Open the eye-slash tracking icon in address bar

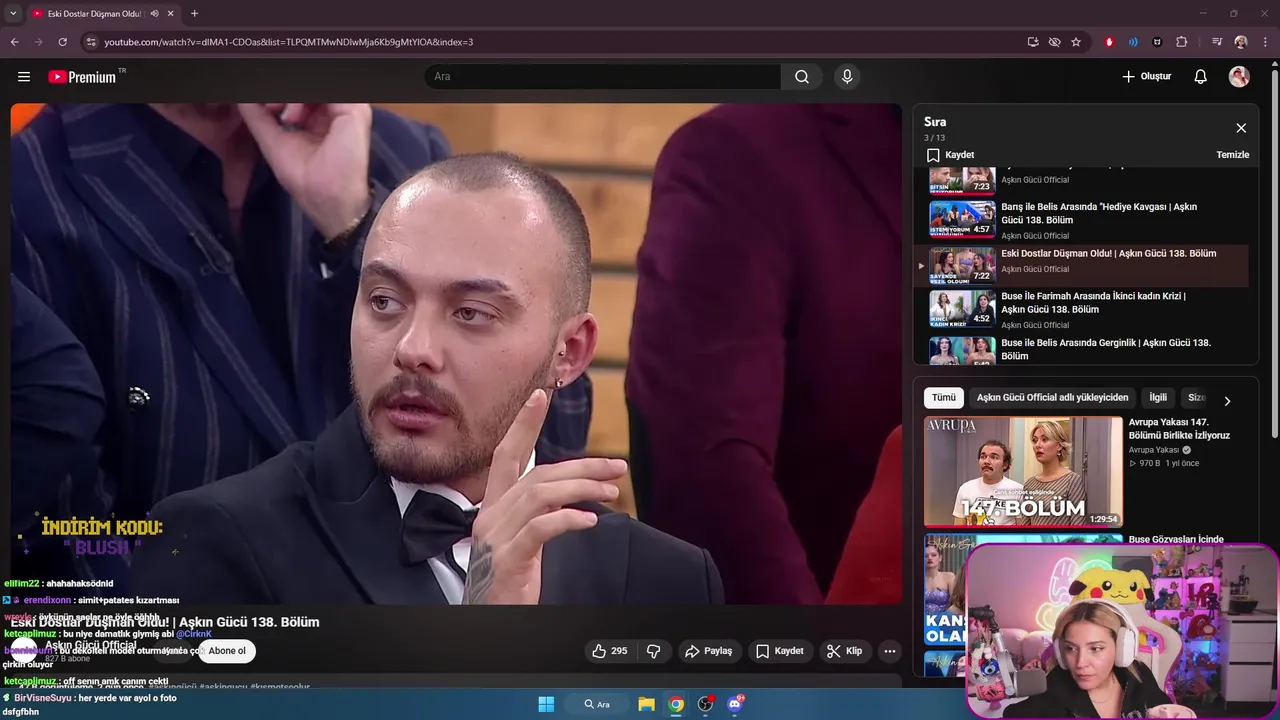[x=1054, y=42]
